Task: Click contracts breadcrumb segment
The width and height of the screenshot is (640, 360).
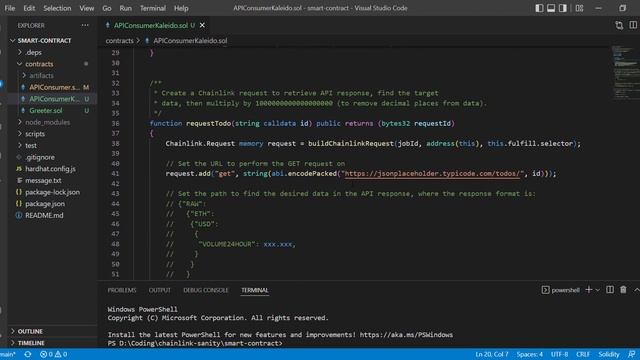Action: pyautogui.click(x=120, y=41)
